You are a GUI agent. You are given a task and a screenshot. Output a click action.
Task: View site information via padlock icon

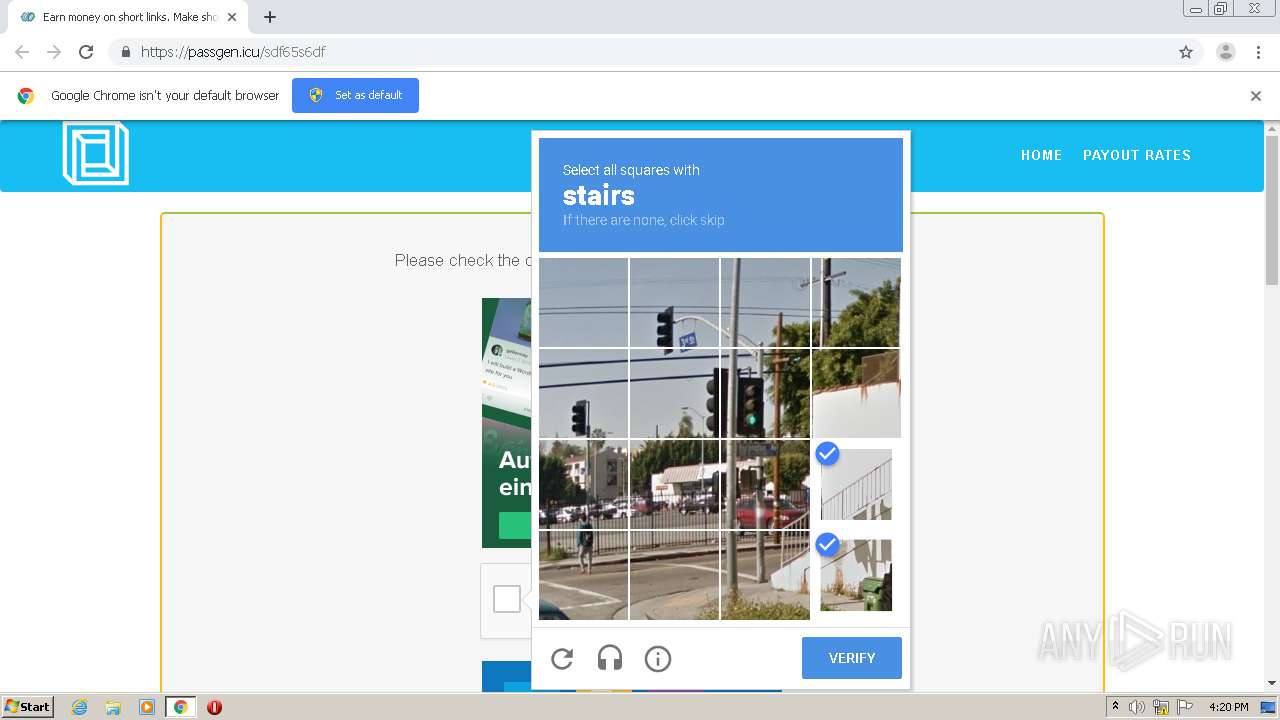(x=125, y=52)
